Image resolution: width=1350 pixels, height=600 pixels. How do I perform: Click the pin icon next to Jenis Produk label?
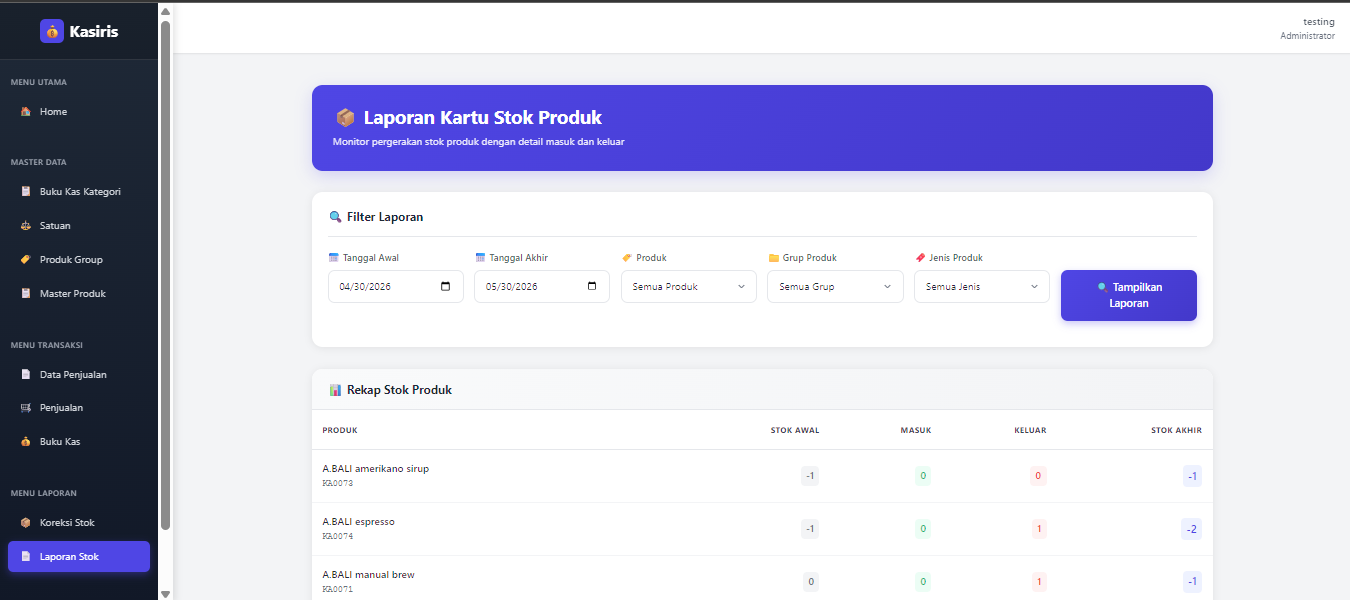point(920,258)
